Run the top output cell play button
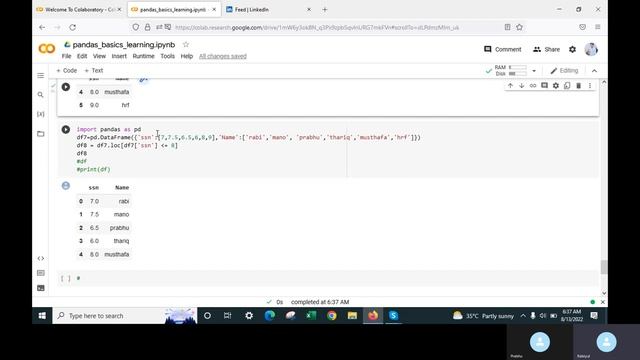This screenshot has height=360, width=640. pyautogui.click(x=66, y=87)
